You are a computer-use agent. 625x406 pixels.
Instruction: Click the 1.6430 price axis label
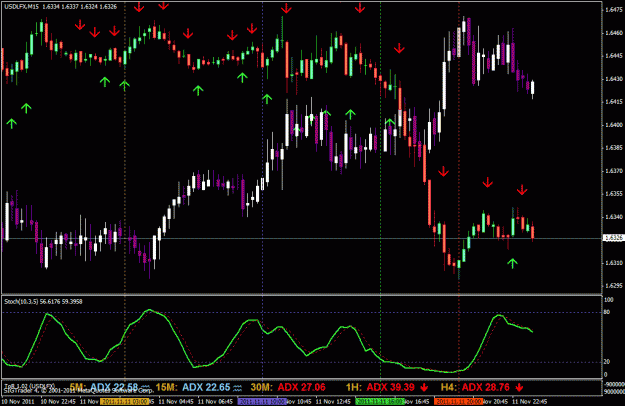click(614, 79)
